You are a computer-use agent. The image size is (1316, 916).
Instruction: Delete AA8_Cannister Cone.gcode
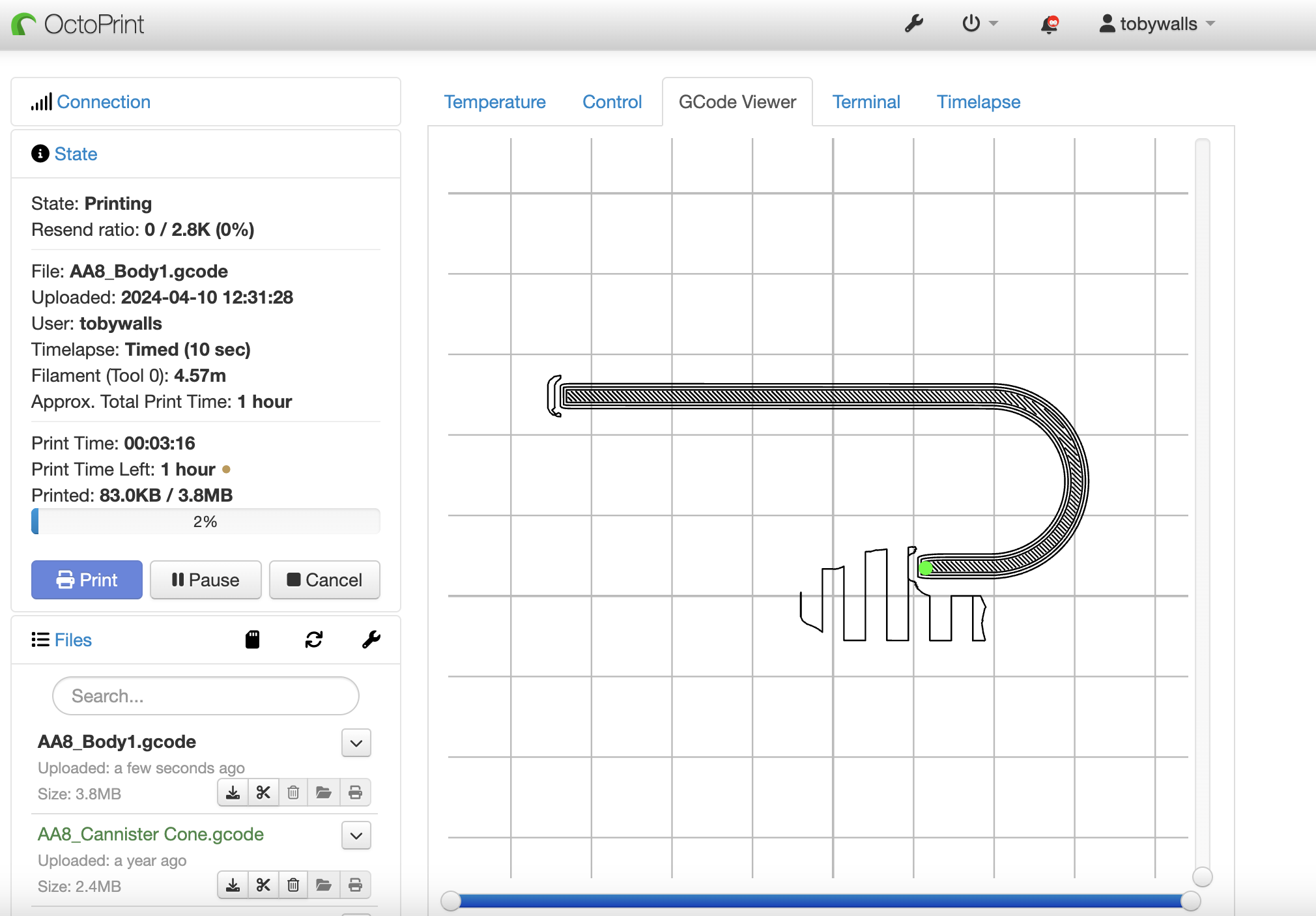pyautogui.click(x=293, y=885)
